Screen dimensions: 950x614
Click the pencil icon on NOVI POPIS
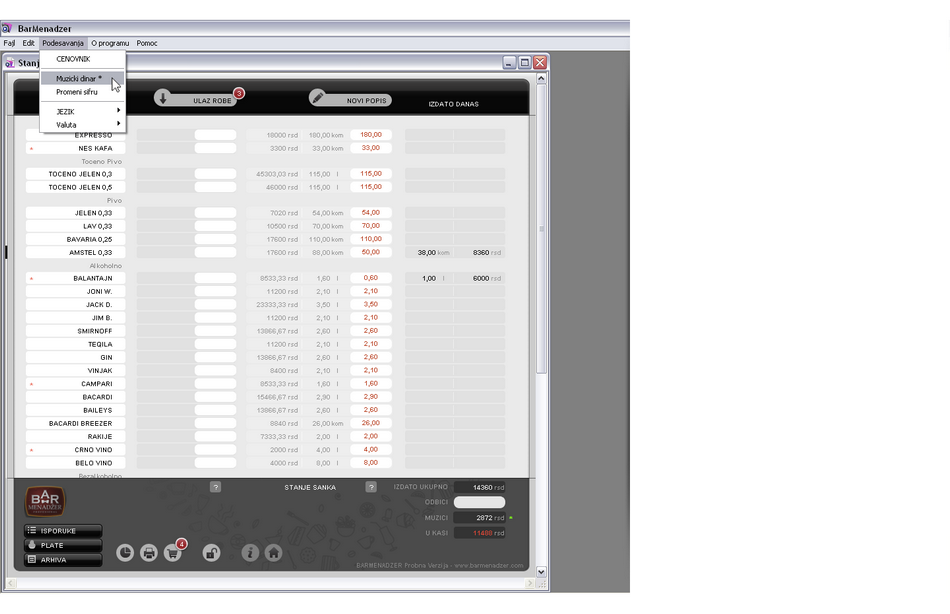[317, 98]
